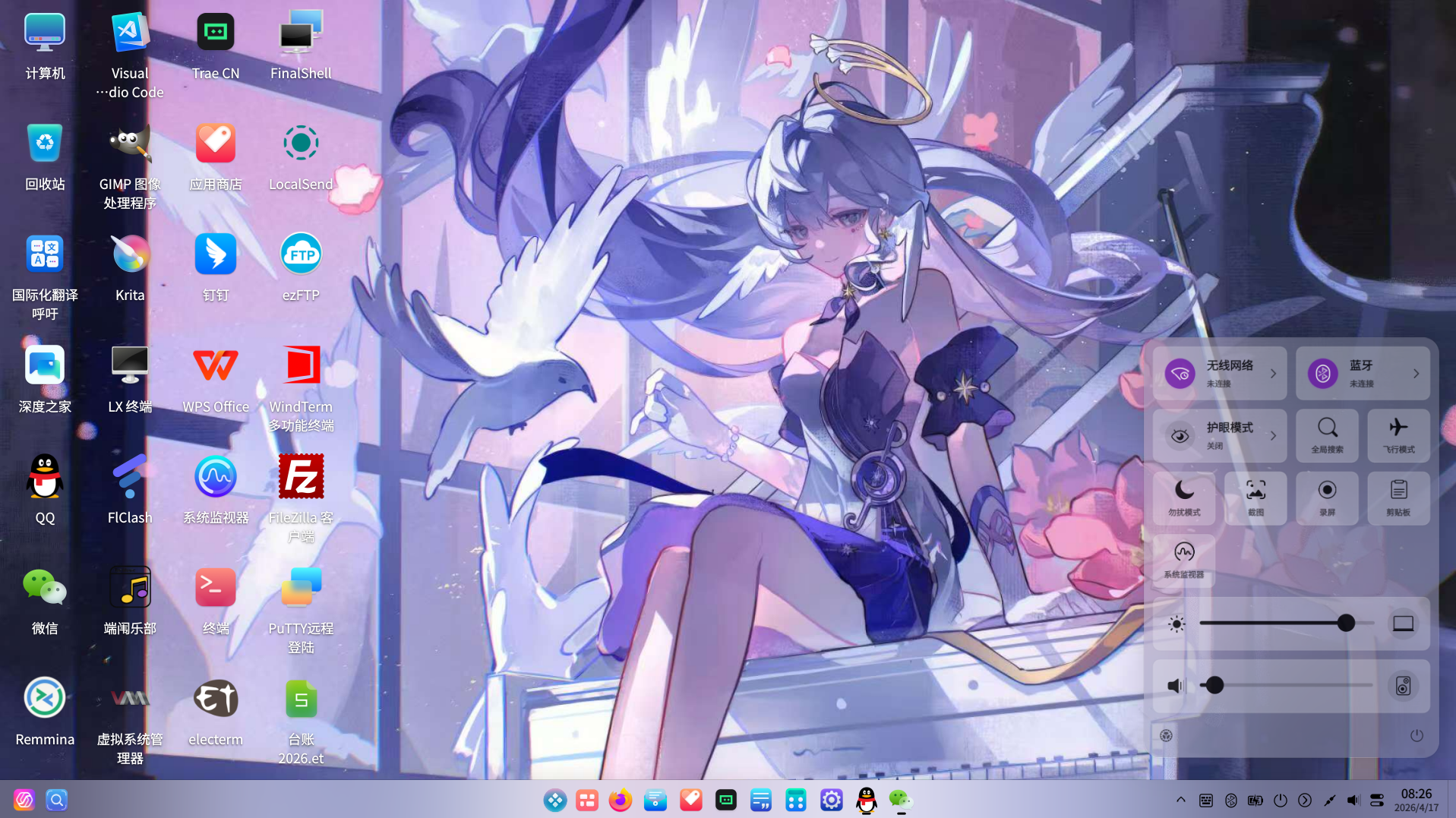
Task: Open the 剪贴板 clipboard tile
Action: (x=1398, y=498)
